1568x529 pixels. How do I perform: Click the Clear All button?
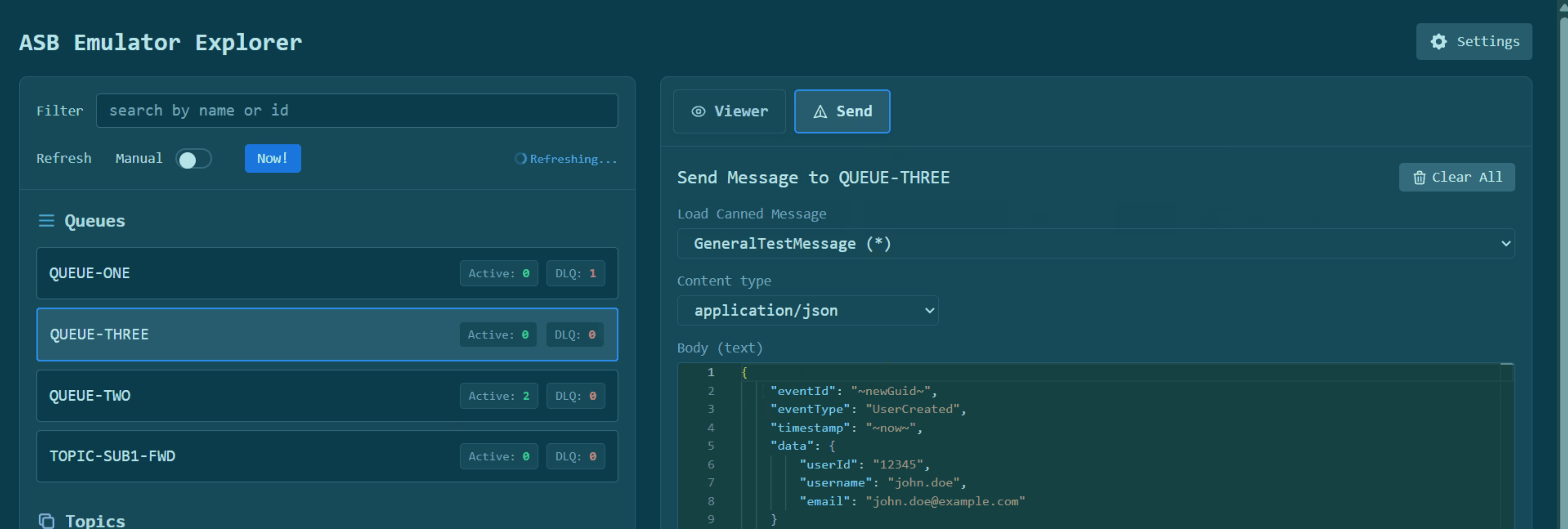[1457, 177]
